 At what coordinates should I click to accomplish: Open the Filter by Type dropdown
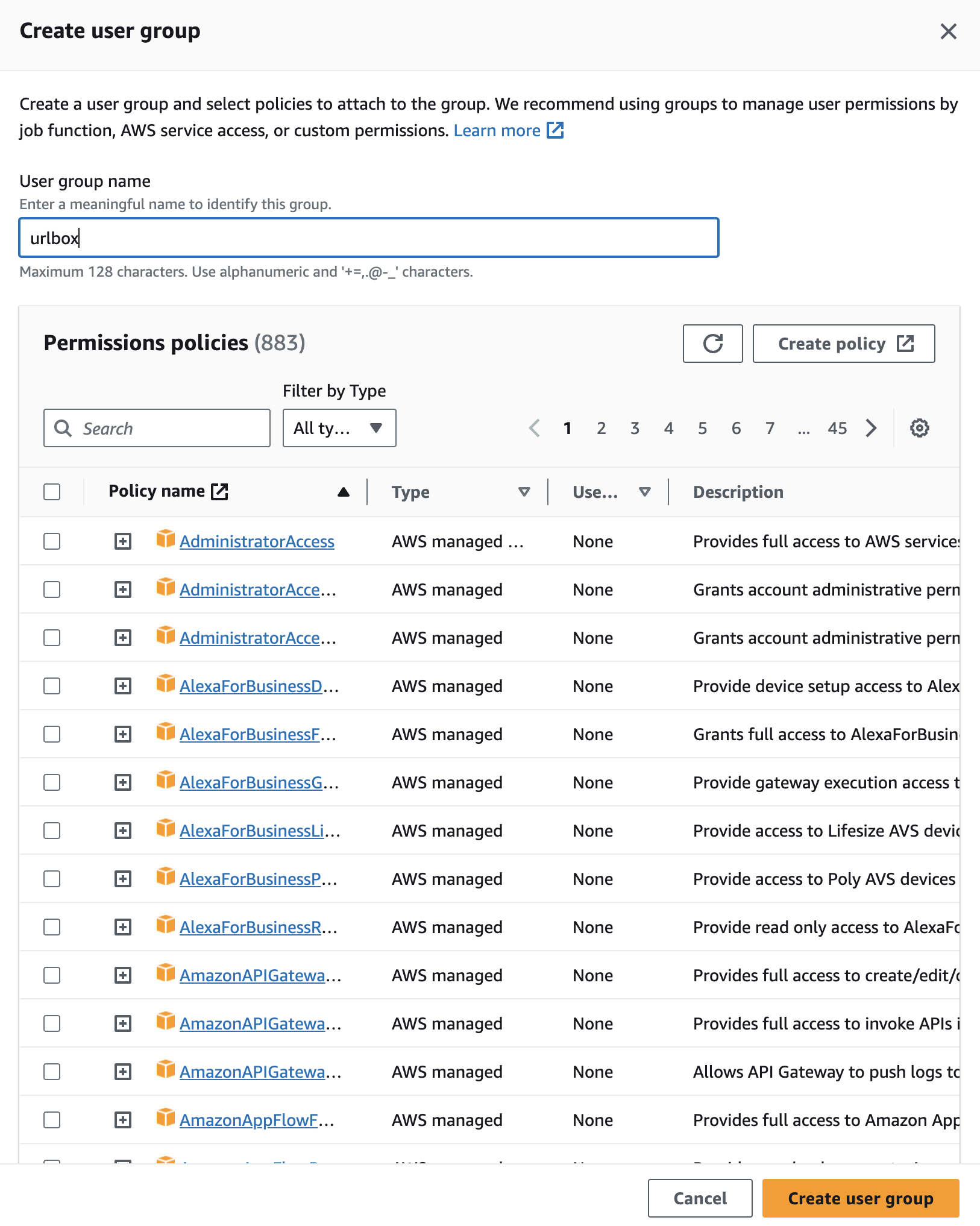coord(339,428)
